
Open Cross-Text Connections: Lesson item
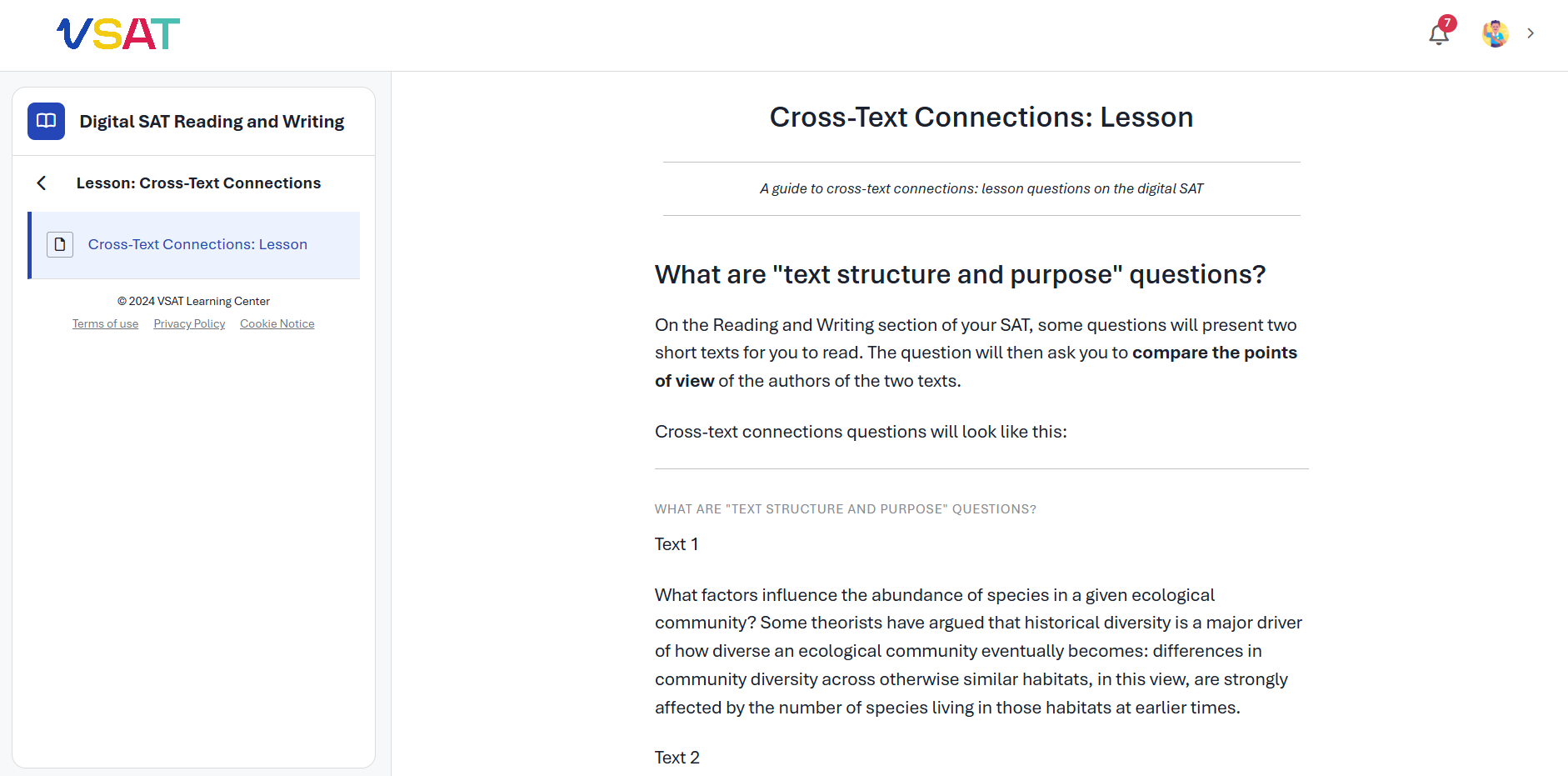tap(195, 245)
